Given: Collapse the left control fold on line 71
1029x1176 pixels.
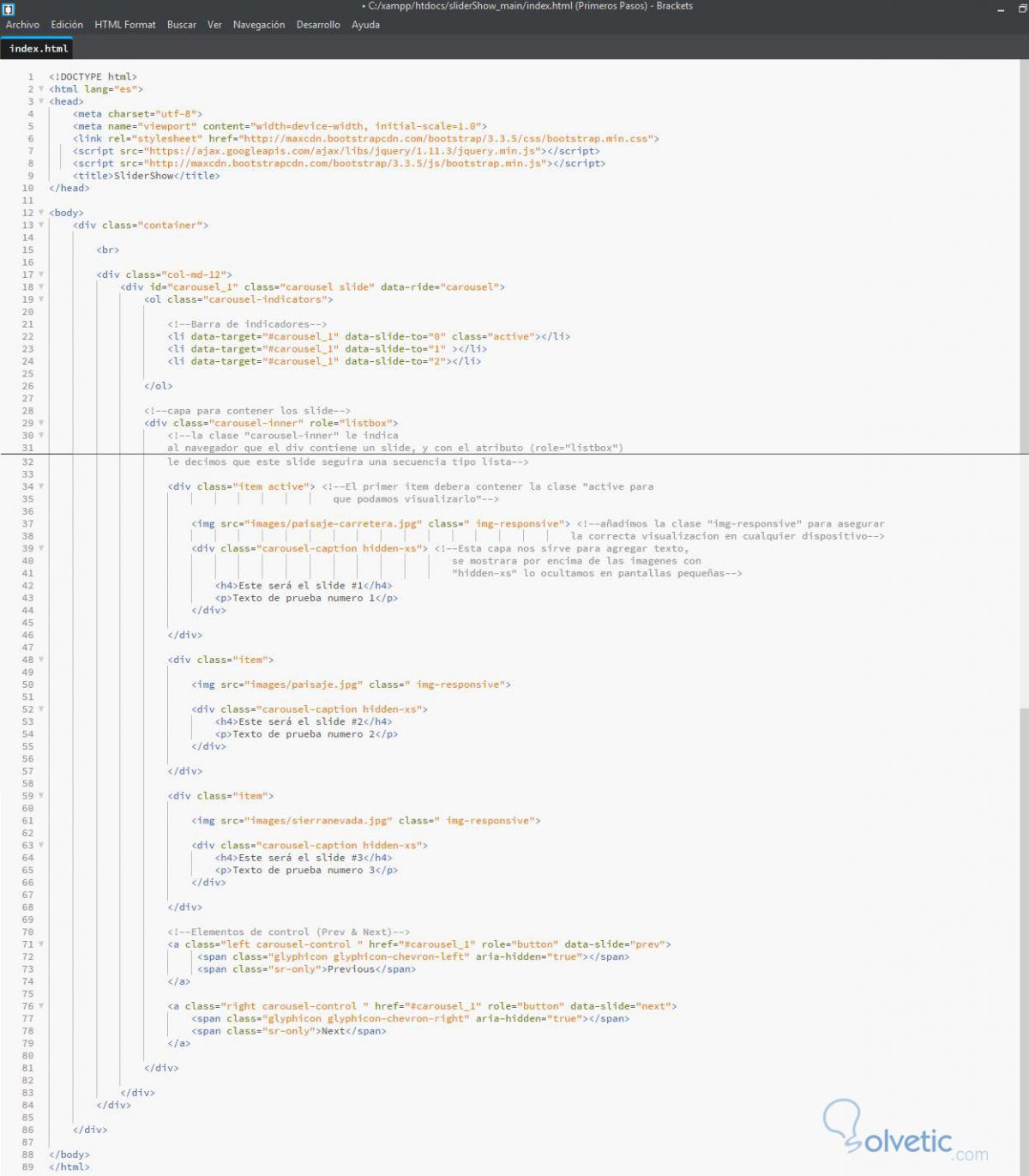Looking at the screenshot, I should click(x=41, y=944).
